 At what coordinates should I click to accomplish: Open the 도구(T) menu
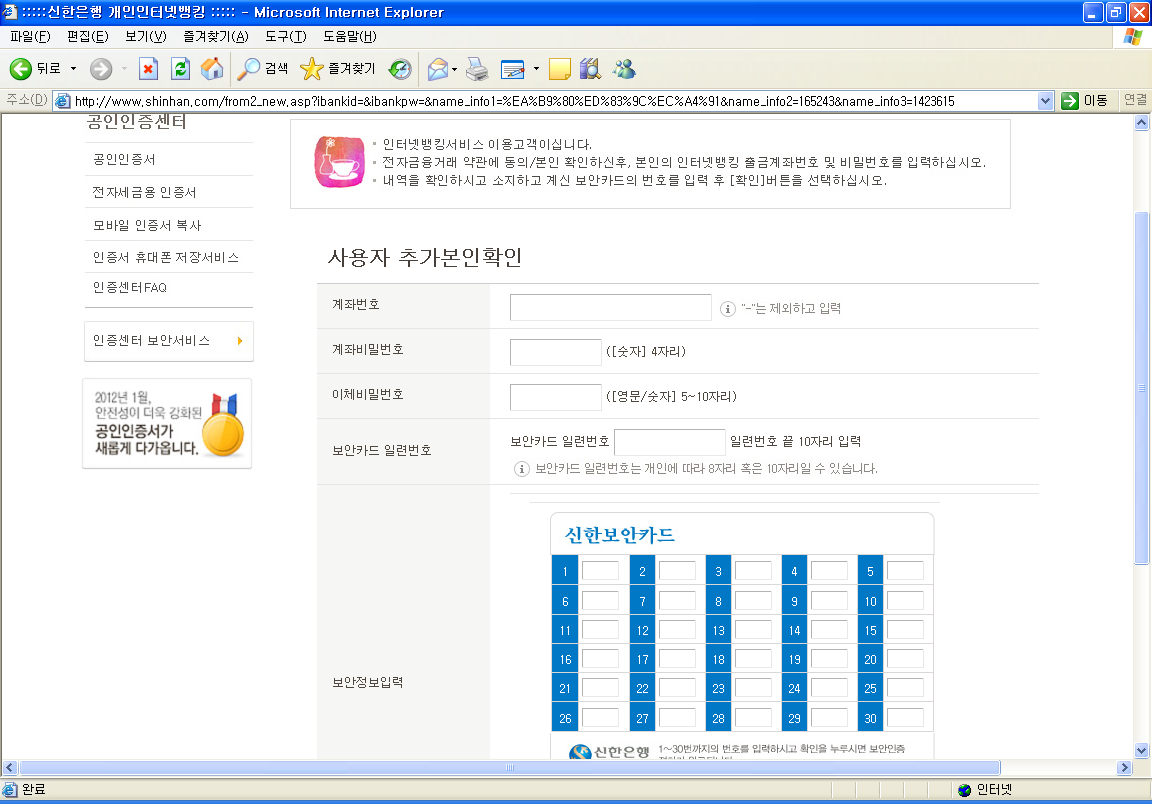click(x=286, y=37)
